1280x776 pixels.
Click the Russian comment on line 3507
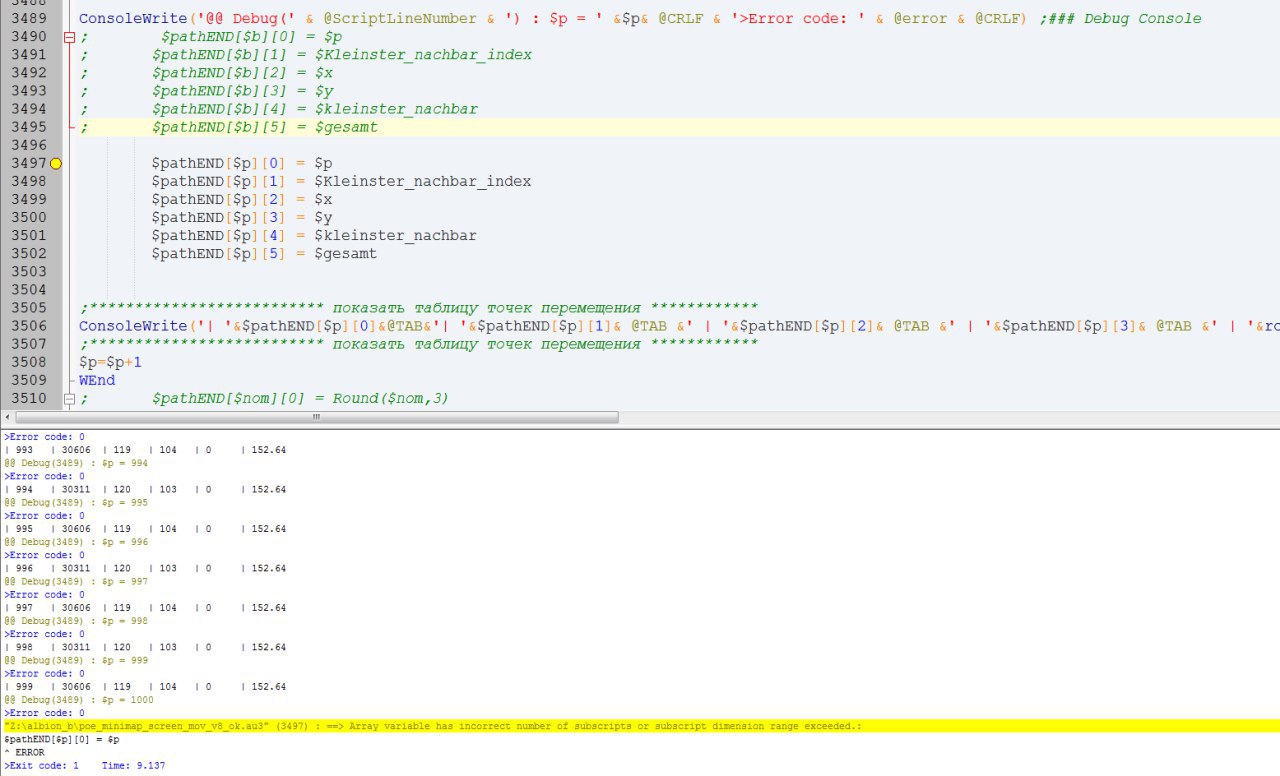click(418, 344)
